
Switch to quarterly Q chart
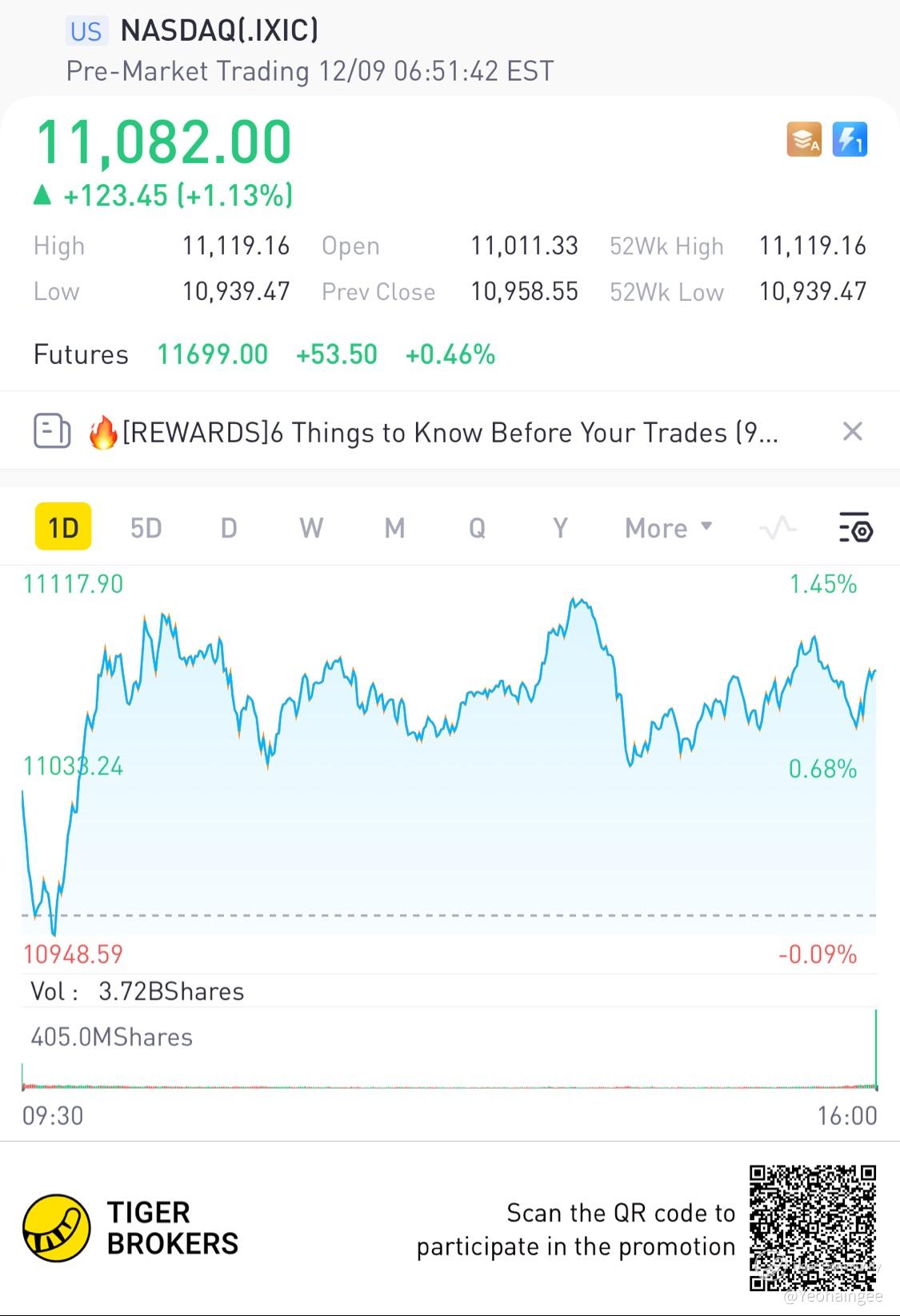[x=477, y=528]
